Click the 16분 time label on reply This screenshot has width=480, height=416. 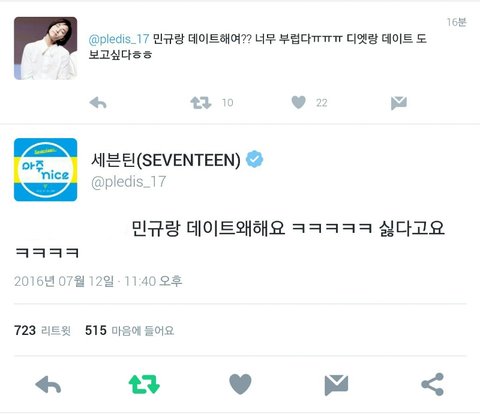pos(456,22)
